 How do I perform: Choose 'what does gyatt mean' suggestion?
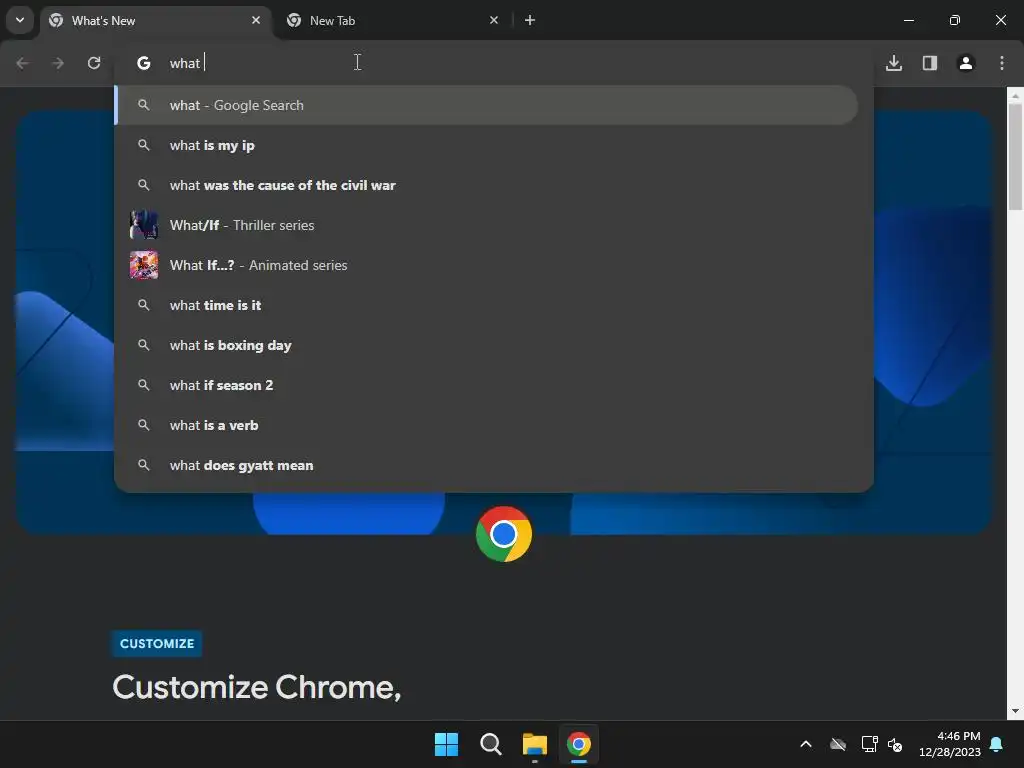pyautogui.click(x=486, y=465)
